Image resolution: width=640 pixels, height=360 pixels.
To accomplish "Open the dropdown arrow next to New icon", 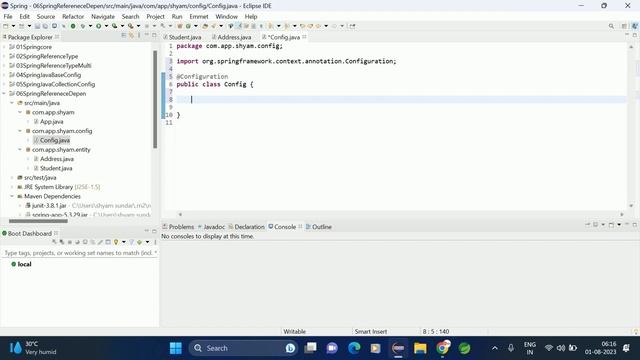I will point(13,26).
